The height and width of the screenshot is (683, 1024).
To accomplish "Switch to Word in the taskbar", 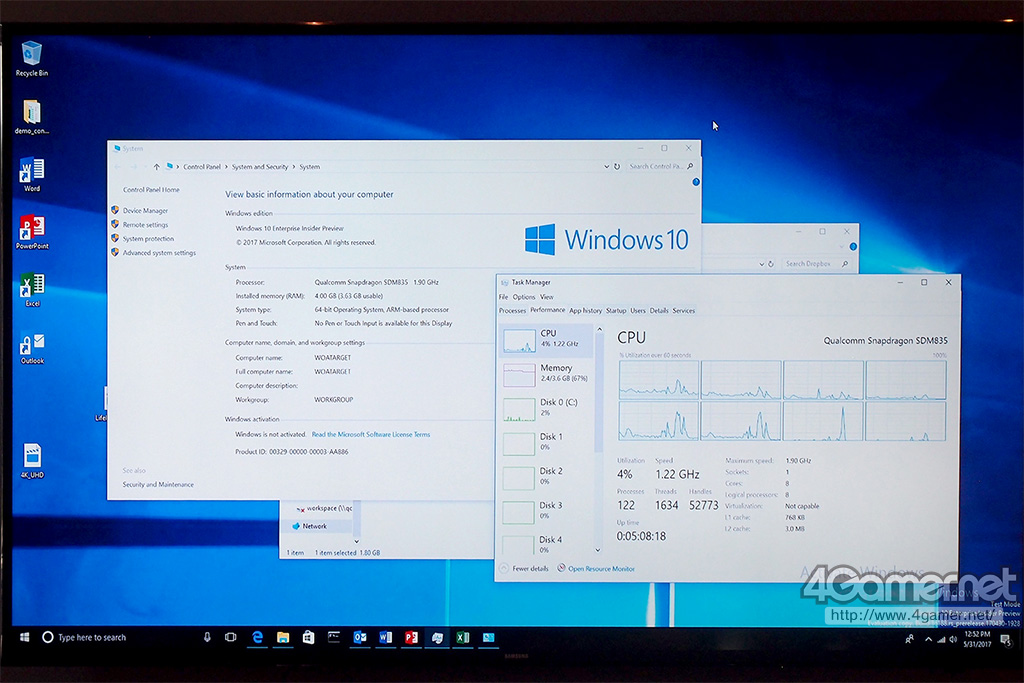I will click(385, 637).
